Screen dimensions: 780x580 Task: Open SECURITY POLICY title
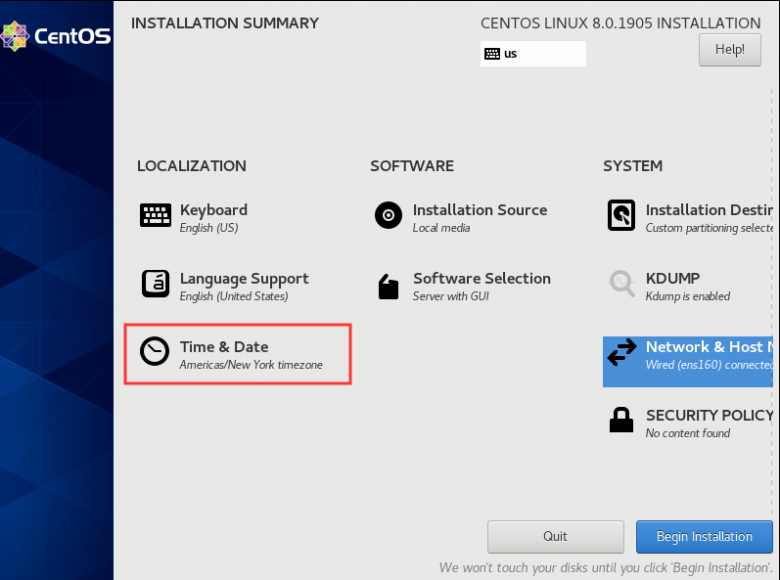pyautogui.click(x=709, y=415)
